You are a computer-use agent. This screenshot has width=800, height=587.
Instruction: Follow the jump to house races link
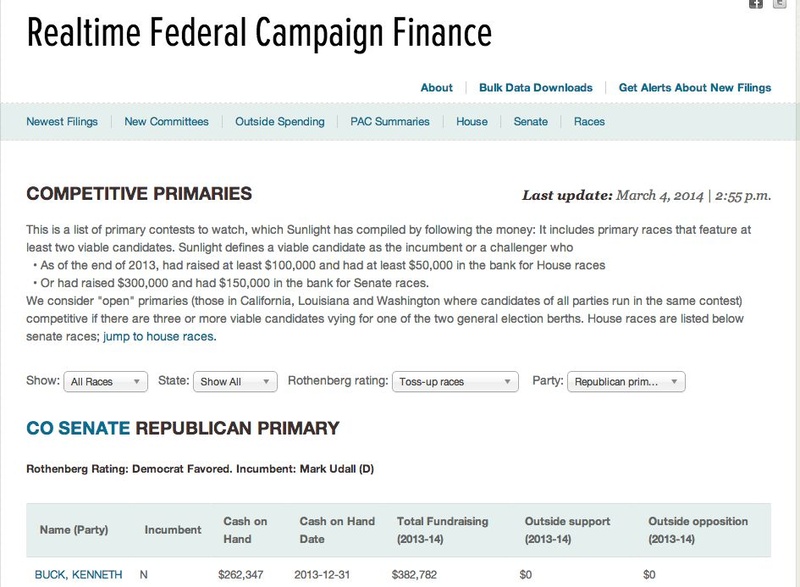coord(159,337)
